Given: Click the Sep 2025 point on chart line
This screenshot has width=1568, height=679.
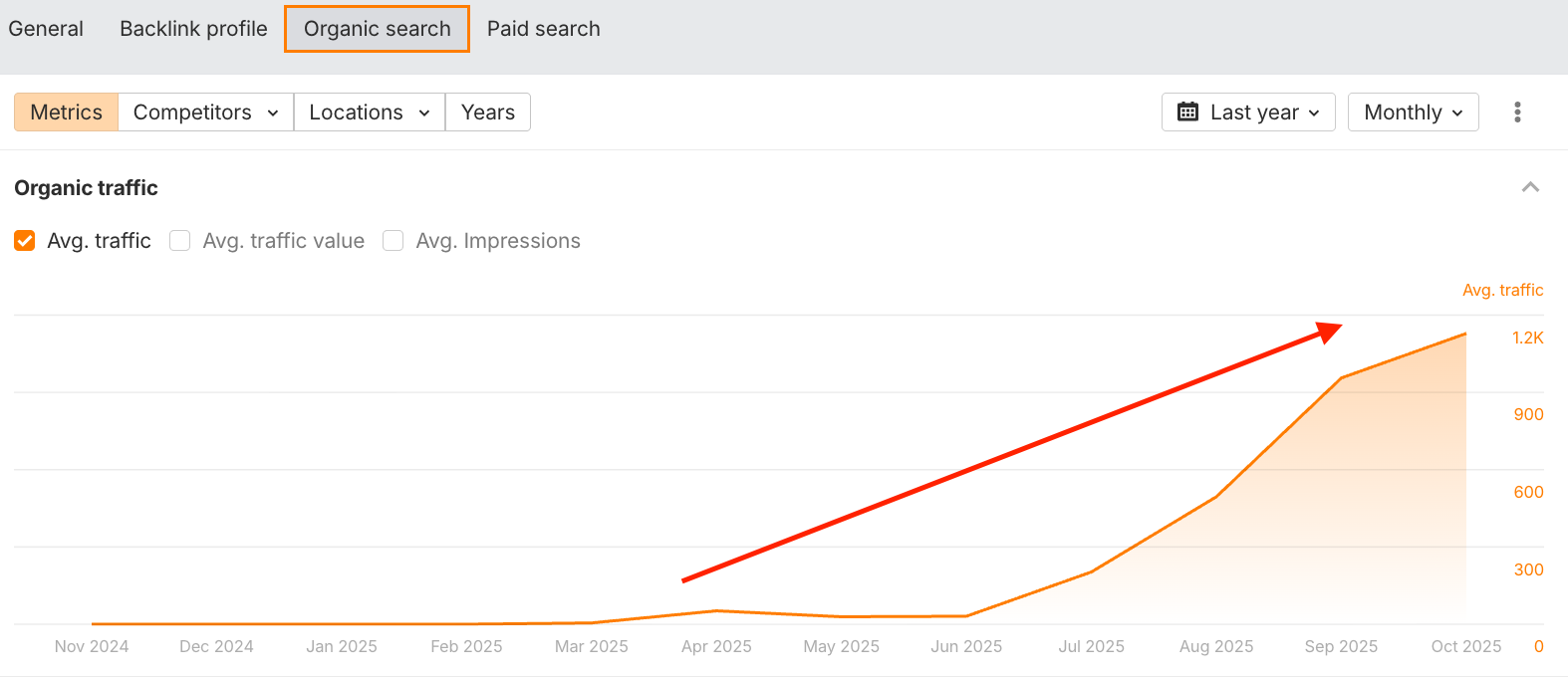Looking at the screenshot, I should point(1341,378).
